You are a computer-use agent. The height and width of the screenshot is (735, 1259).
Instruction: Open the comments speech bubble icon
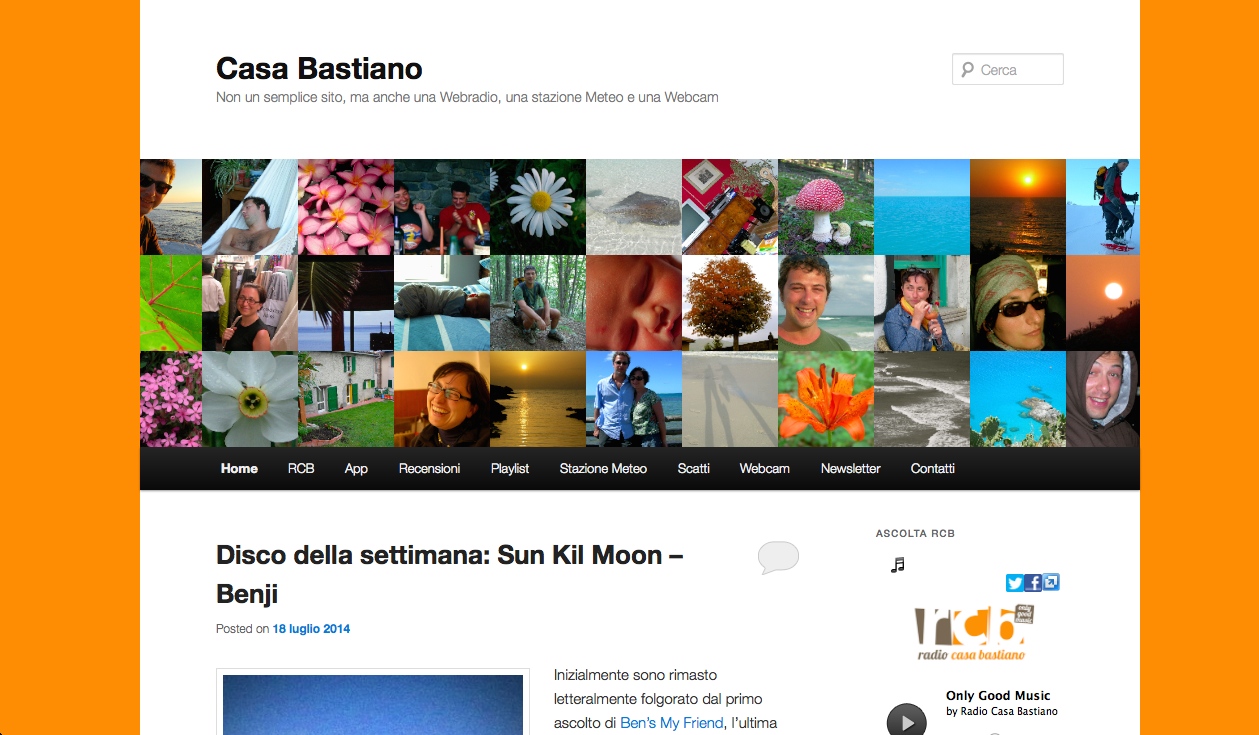tap(778, 557)
